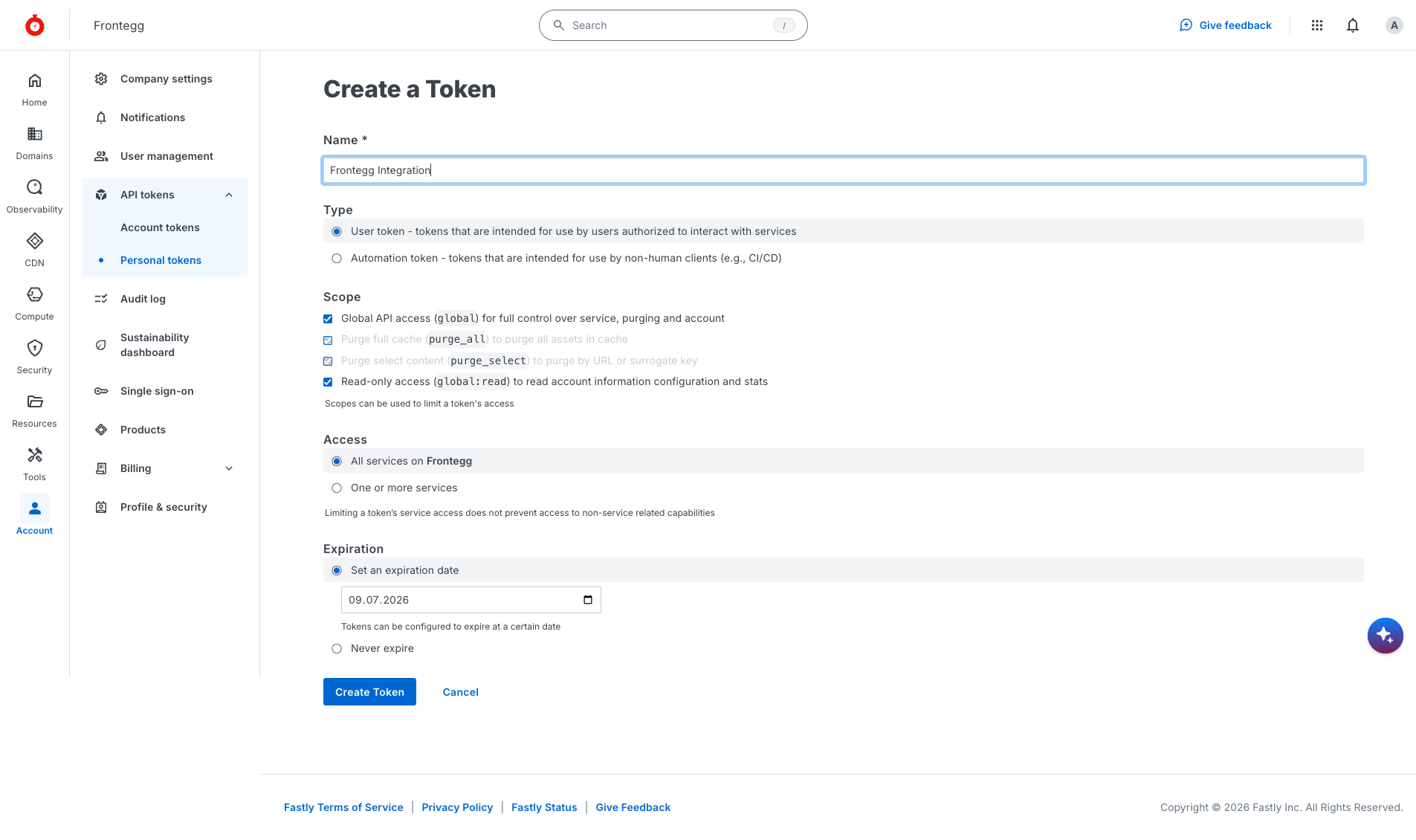Open Account tokens in sidebar

(160, 227)
